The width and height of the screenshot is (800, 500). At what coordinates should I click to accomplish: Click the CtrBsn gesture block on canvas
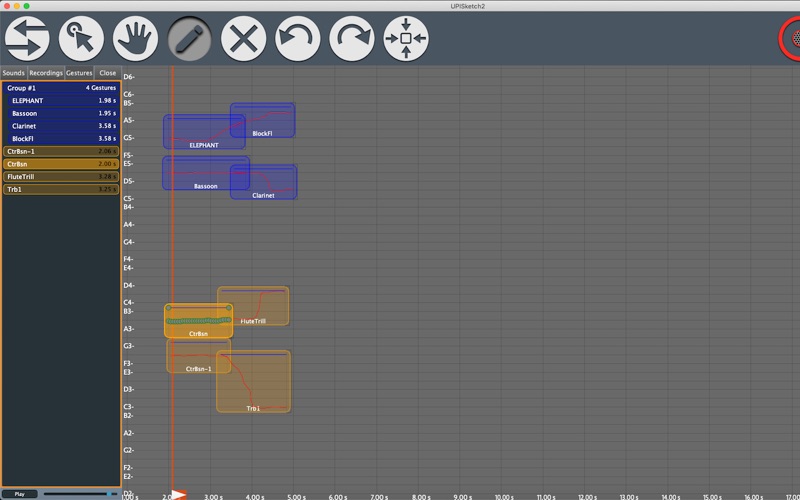click(x=198, y=321)
